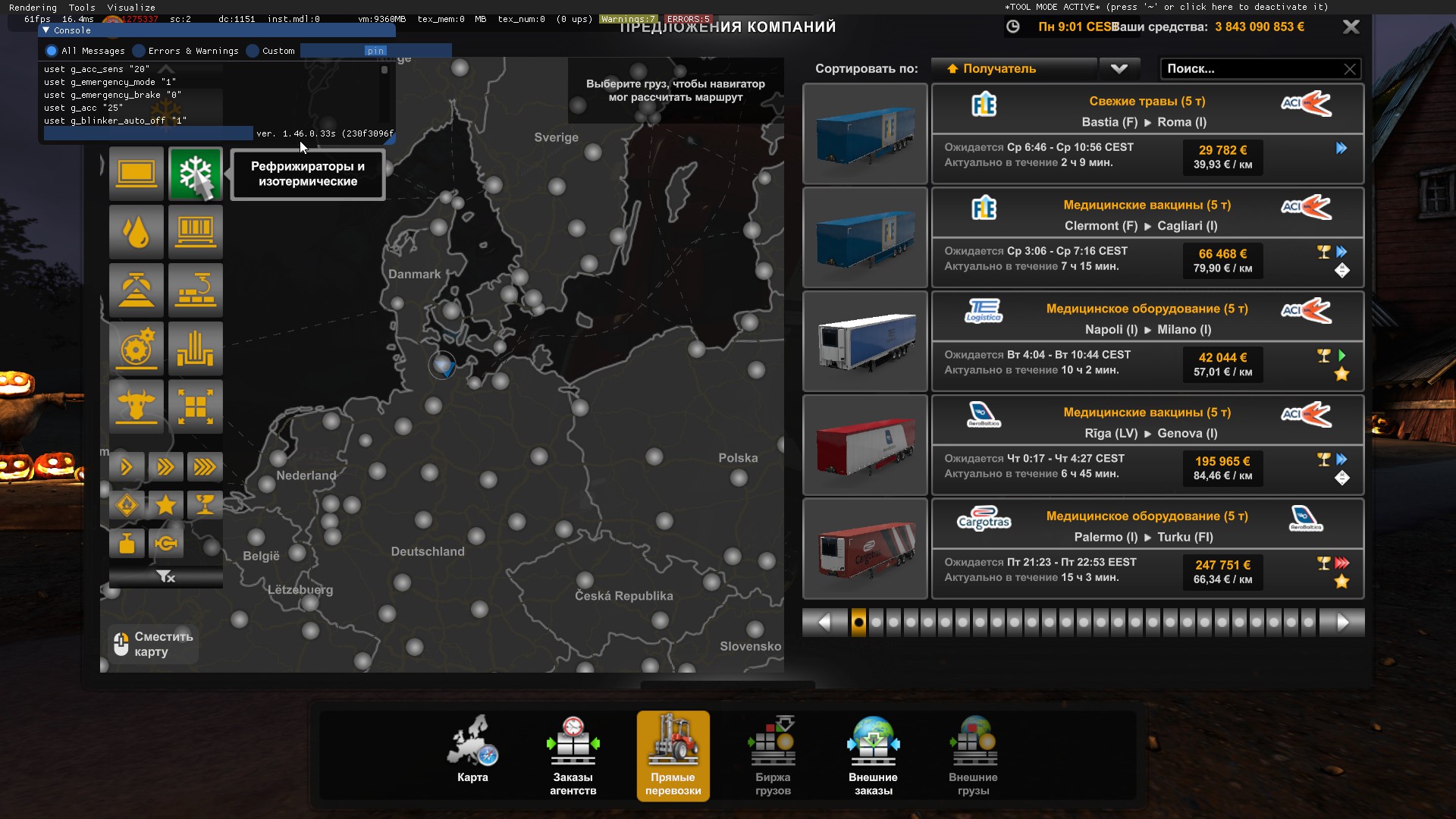The height and width of the screenshot is (819, 1456).
Task: Toggle the bulk dumper cargo filter
Action: 136,290
